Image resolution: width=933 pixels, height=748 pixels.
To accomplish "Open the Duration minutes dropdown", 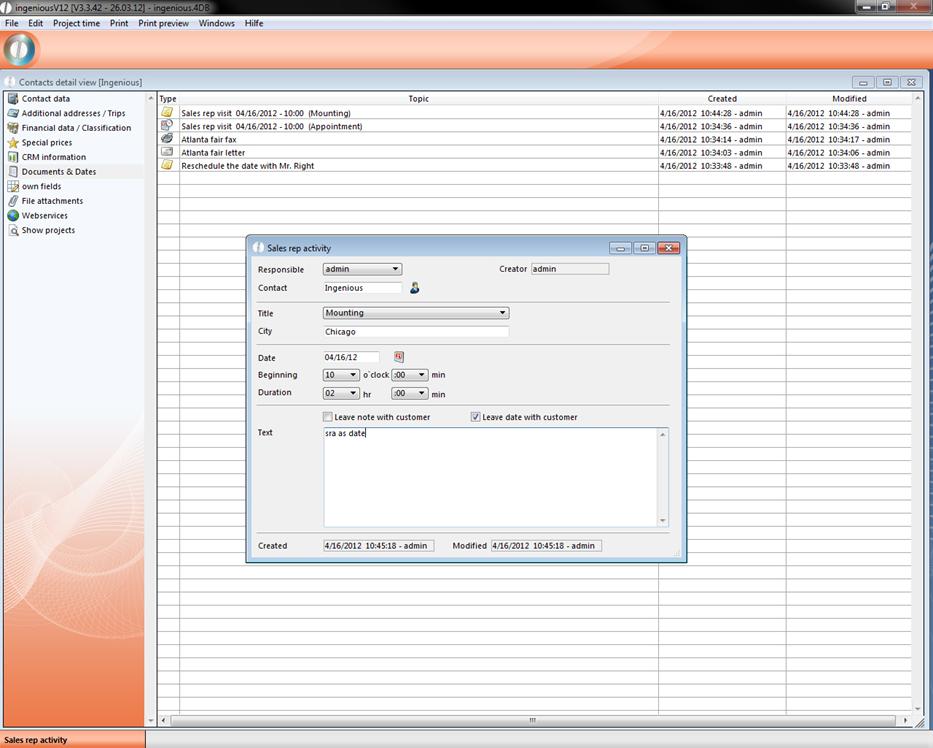I will (422, 394).
